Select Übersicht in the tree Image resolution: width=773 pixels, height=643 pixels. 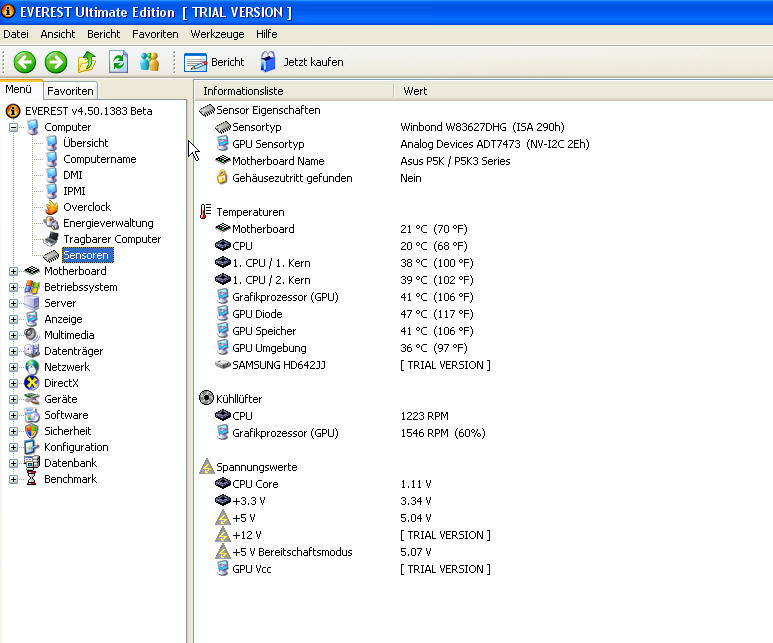pyautogui.click(x=86, y=143)
